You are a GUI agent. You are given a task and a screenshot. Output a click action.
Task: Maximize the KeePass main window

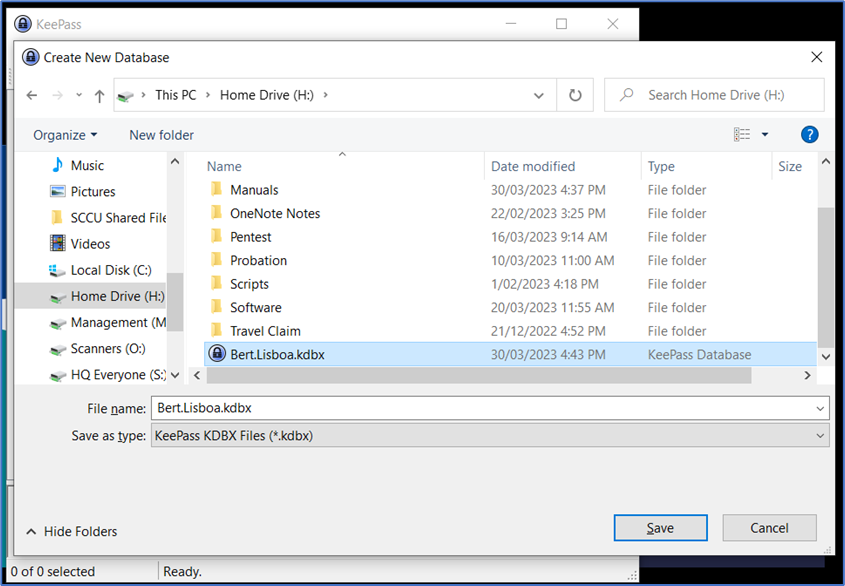[562, 24]
